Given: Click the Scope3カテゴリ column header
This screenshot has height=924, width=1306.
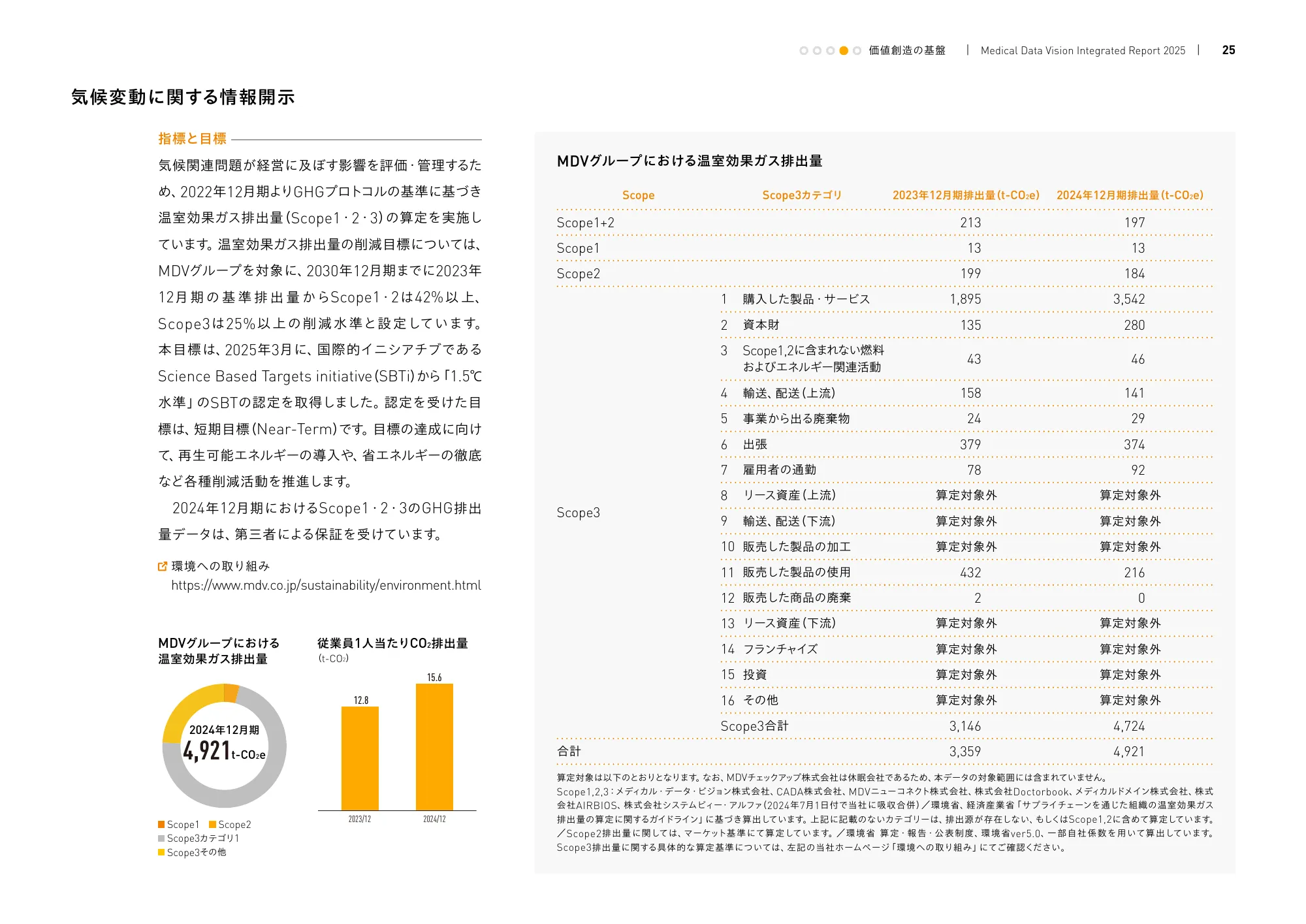Looking at the screenshot, I should pos(802,195).
